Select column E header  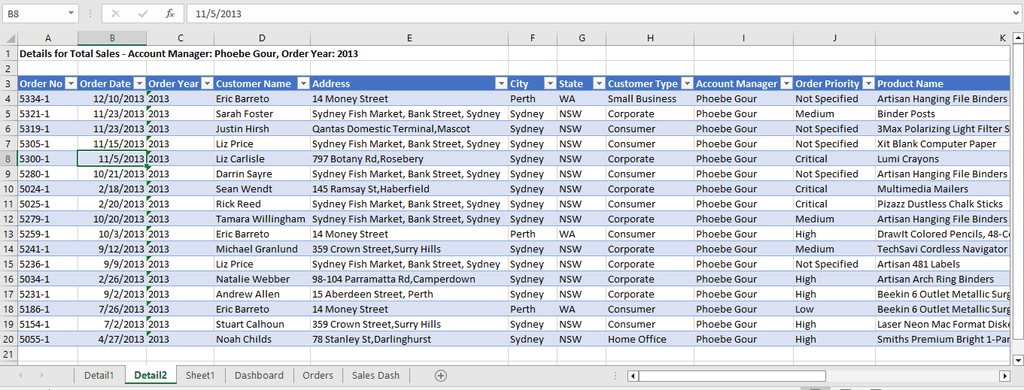[409, 39]
